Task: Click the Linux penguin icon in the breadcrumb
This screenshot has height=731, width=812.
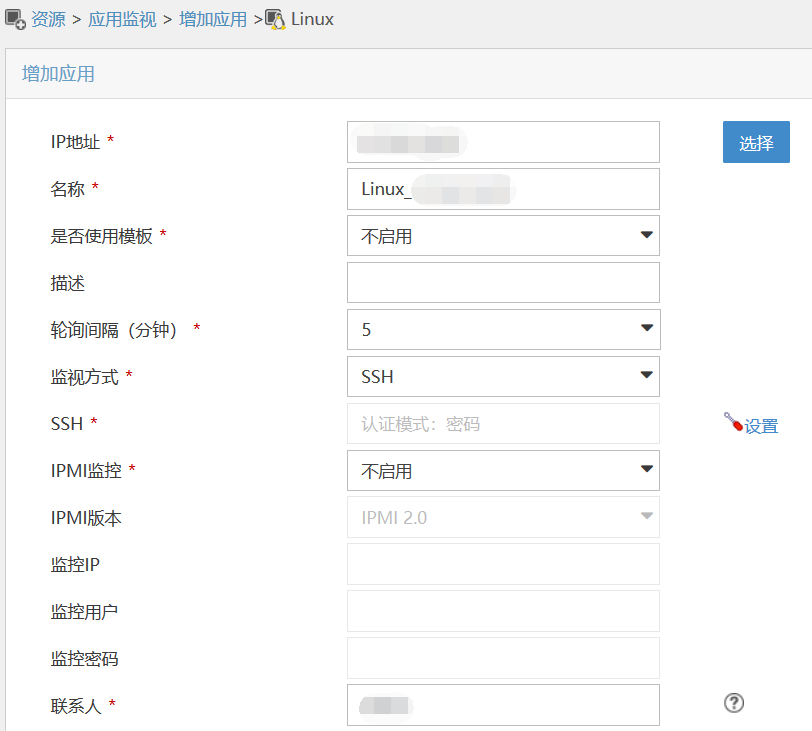Action: [x=276, y=20]
